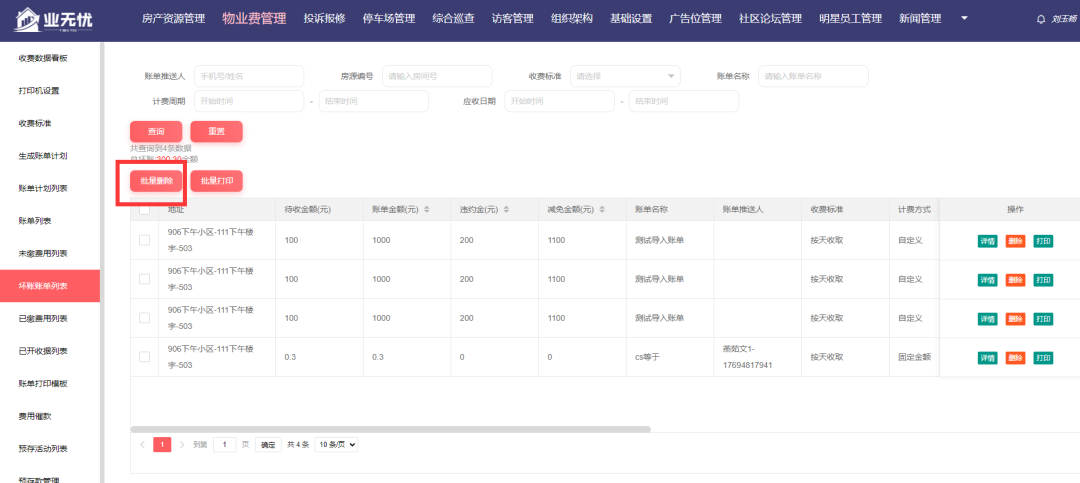Viewport: 1080px width, 483px height.
Task: Click the 确定 page jump button
Action: 268,444
